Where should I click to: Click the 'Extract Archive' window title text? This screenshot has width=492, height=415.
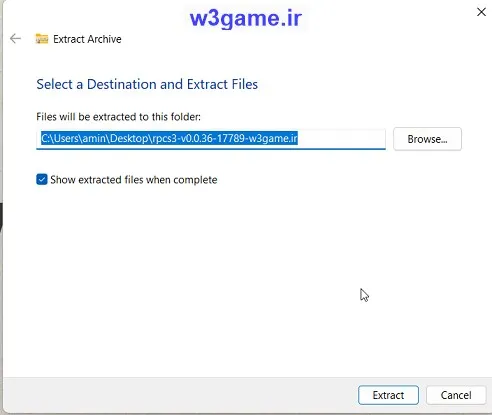click(87, 39)
